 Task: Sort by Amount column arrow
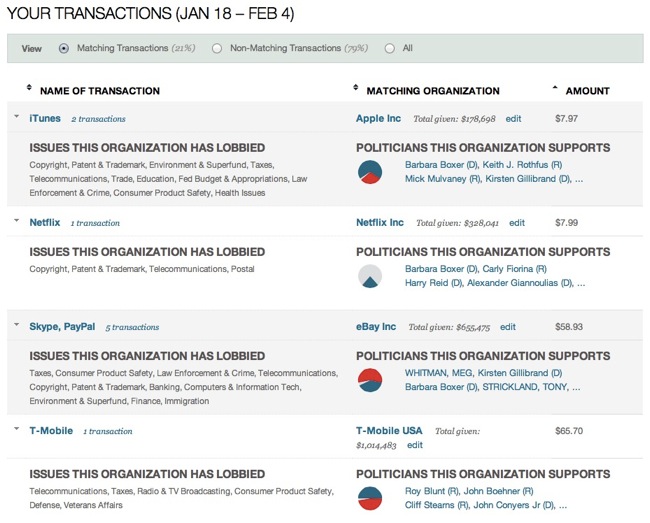click(555, 87)
